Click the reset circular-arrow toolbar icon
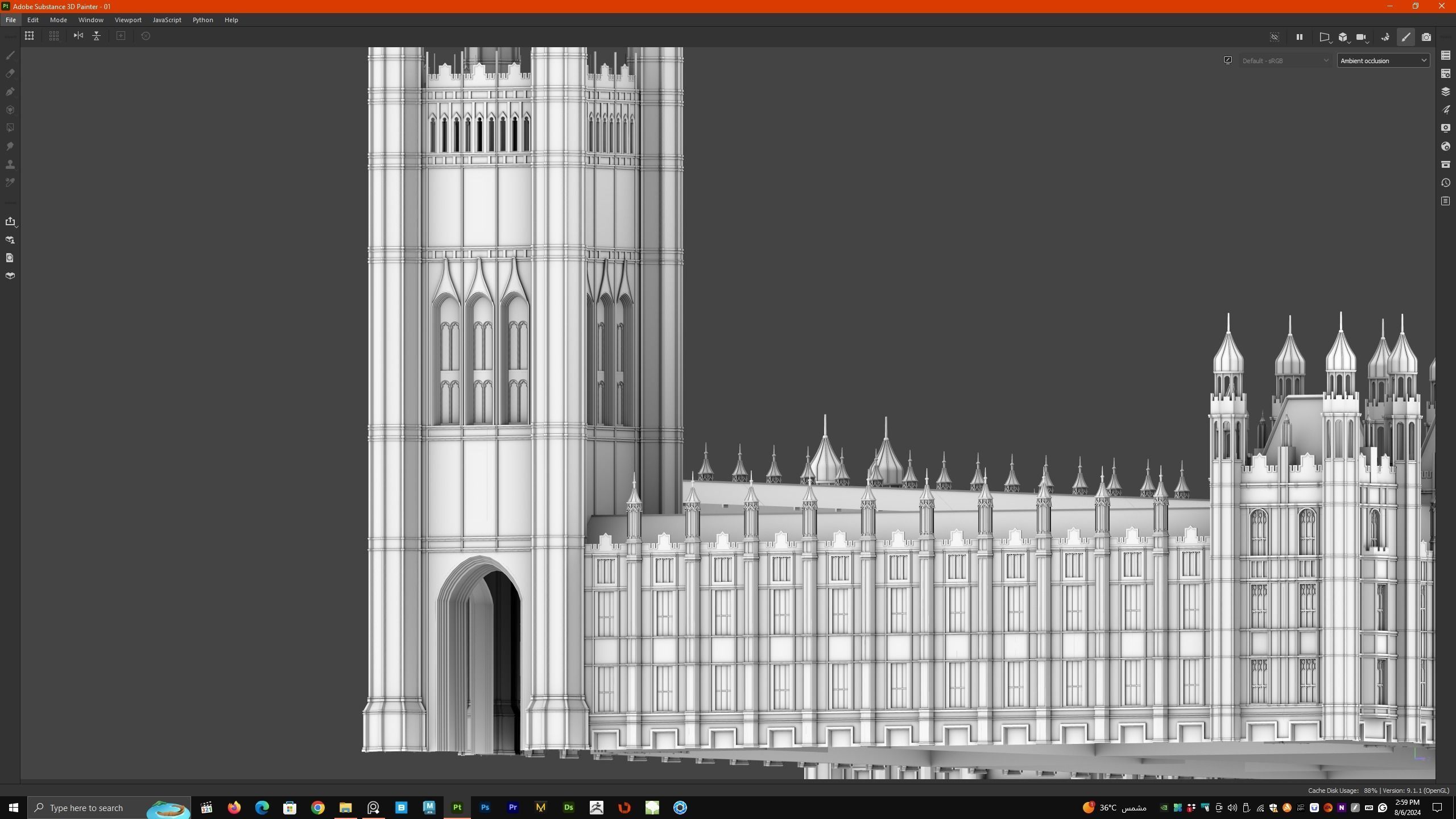This screenshot has height=819, width=1456. (x=146, y=36)
